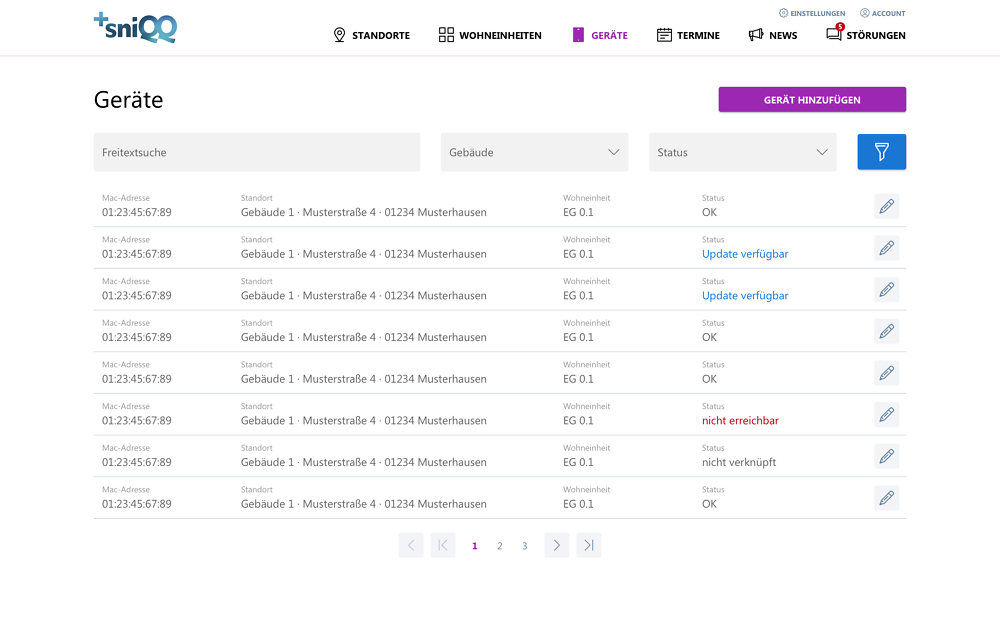
Task: Open the News section
Action: [773, 35]
